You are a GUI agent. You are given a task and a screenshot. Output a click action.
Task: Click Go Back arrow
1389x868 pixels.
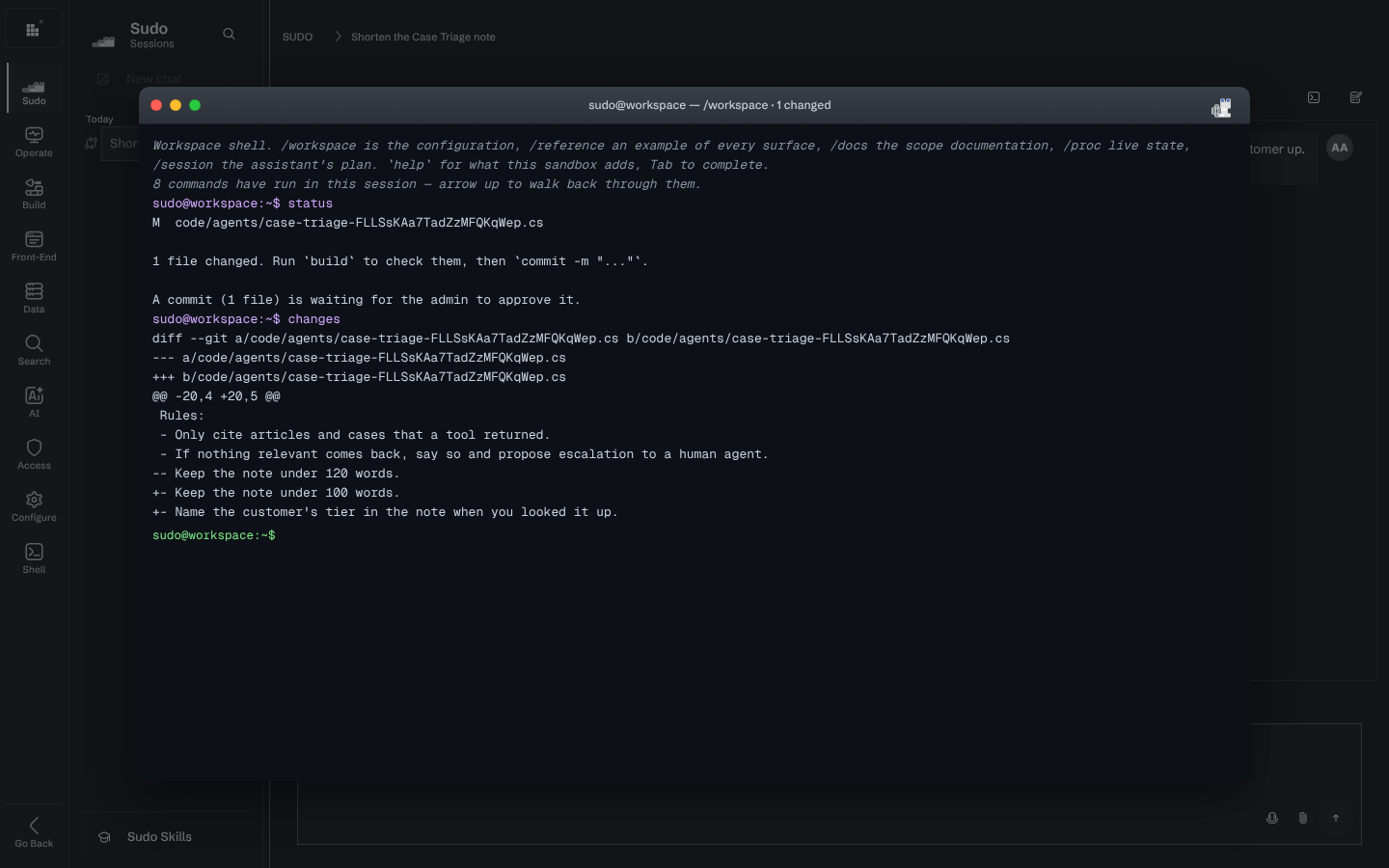(x=34, y=831)
